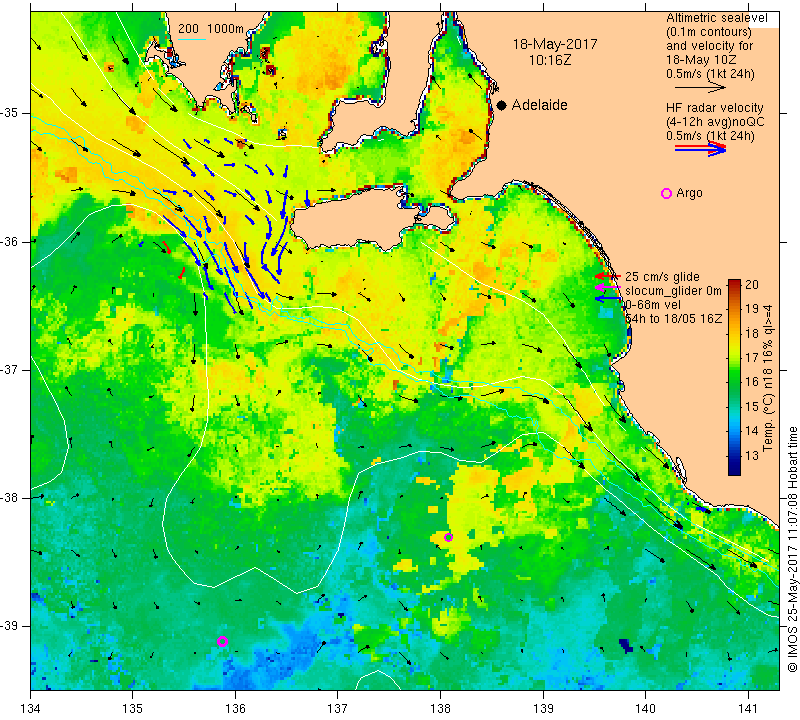Click the colorbar value 13

752,455
